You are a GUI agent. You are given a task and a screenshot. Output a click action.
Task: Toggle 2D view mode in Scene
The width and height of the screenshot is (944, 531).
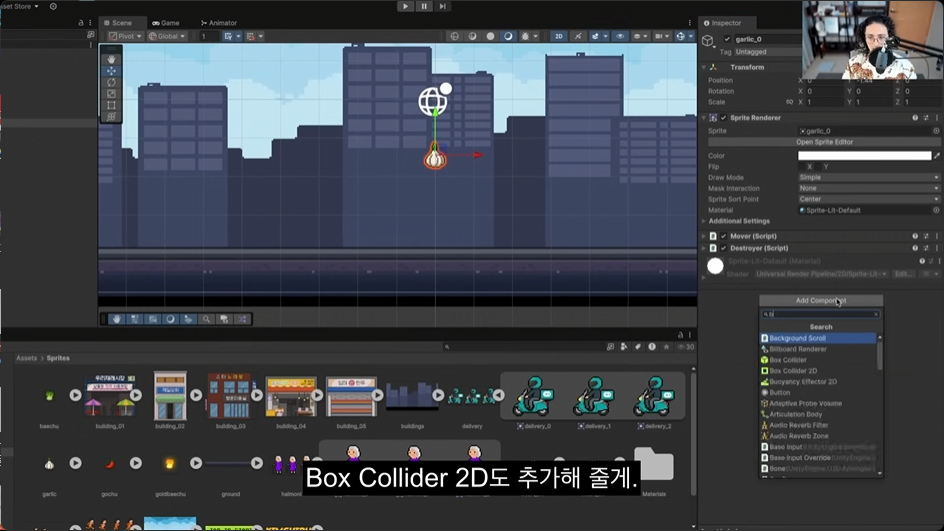(x=559, y=36)
